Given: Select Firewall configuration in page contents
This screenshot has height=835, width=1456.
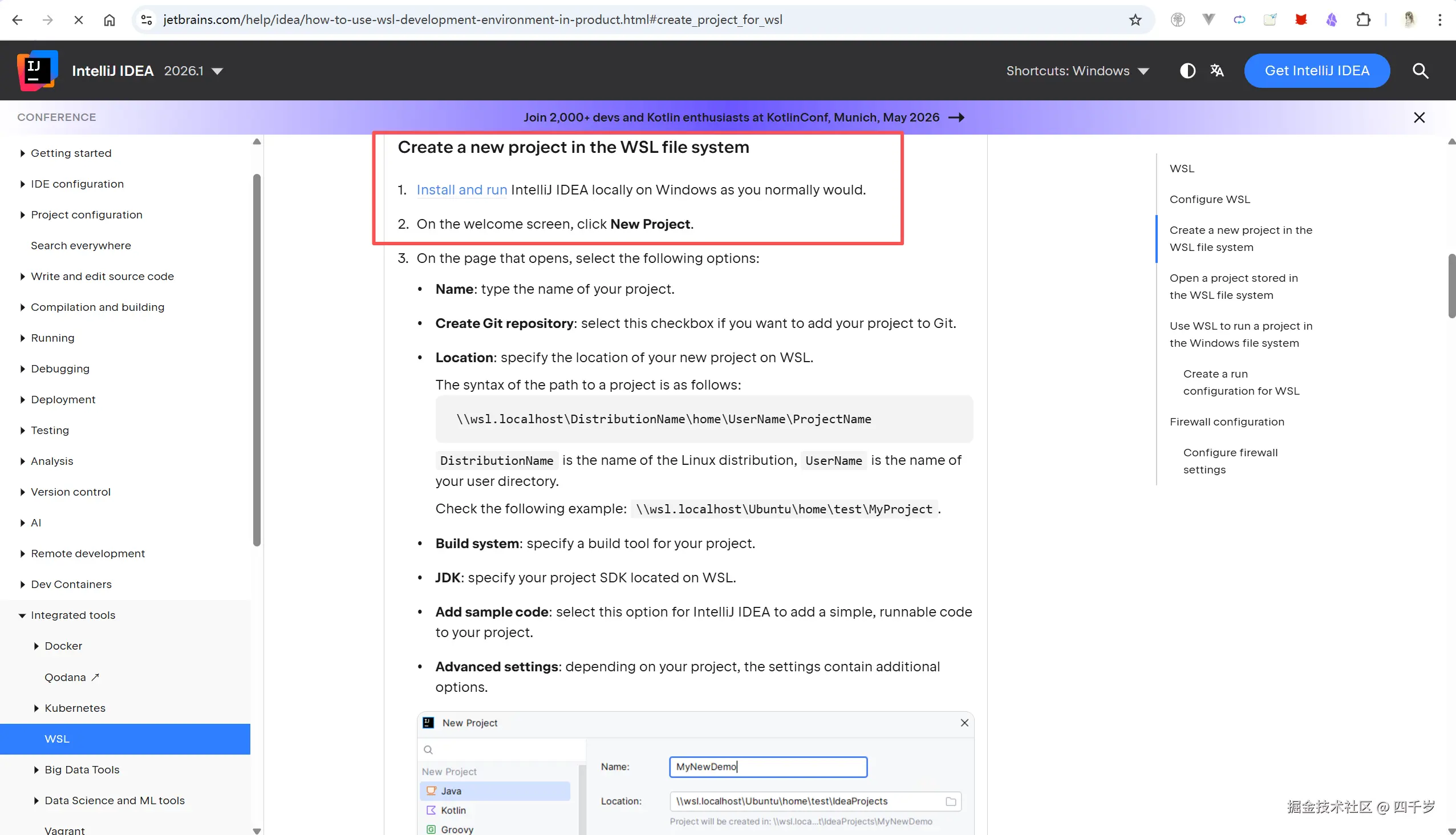Looking at the screenshot, I should tap(1227, 421).
